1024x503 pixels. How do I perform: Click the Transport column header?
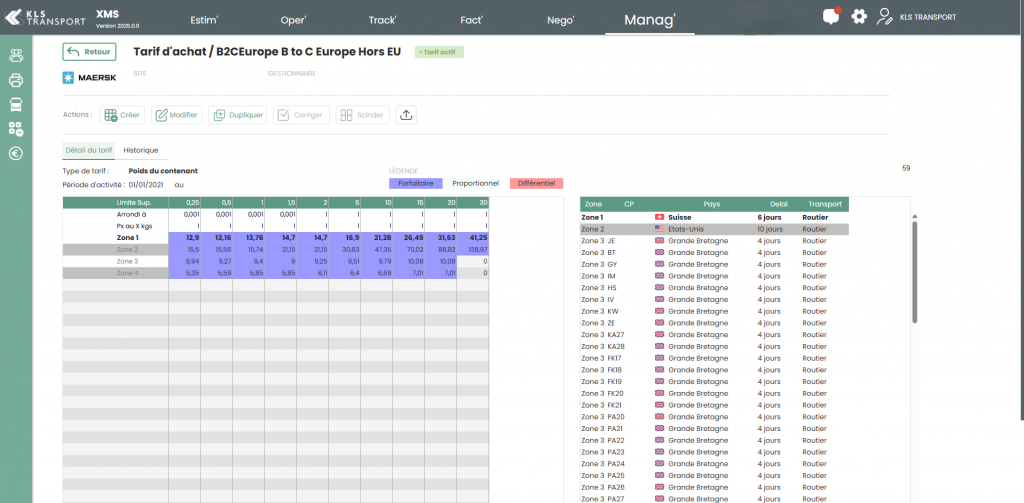click(x=825, y=204)
